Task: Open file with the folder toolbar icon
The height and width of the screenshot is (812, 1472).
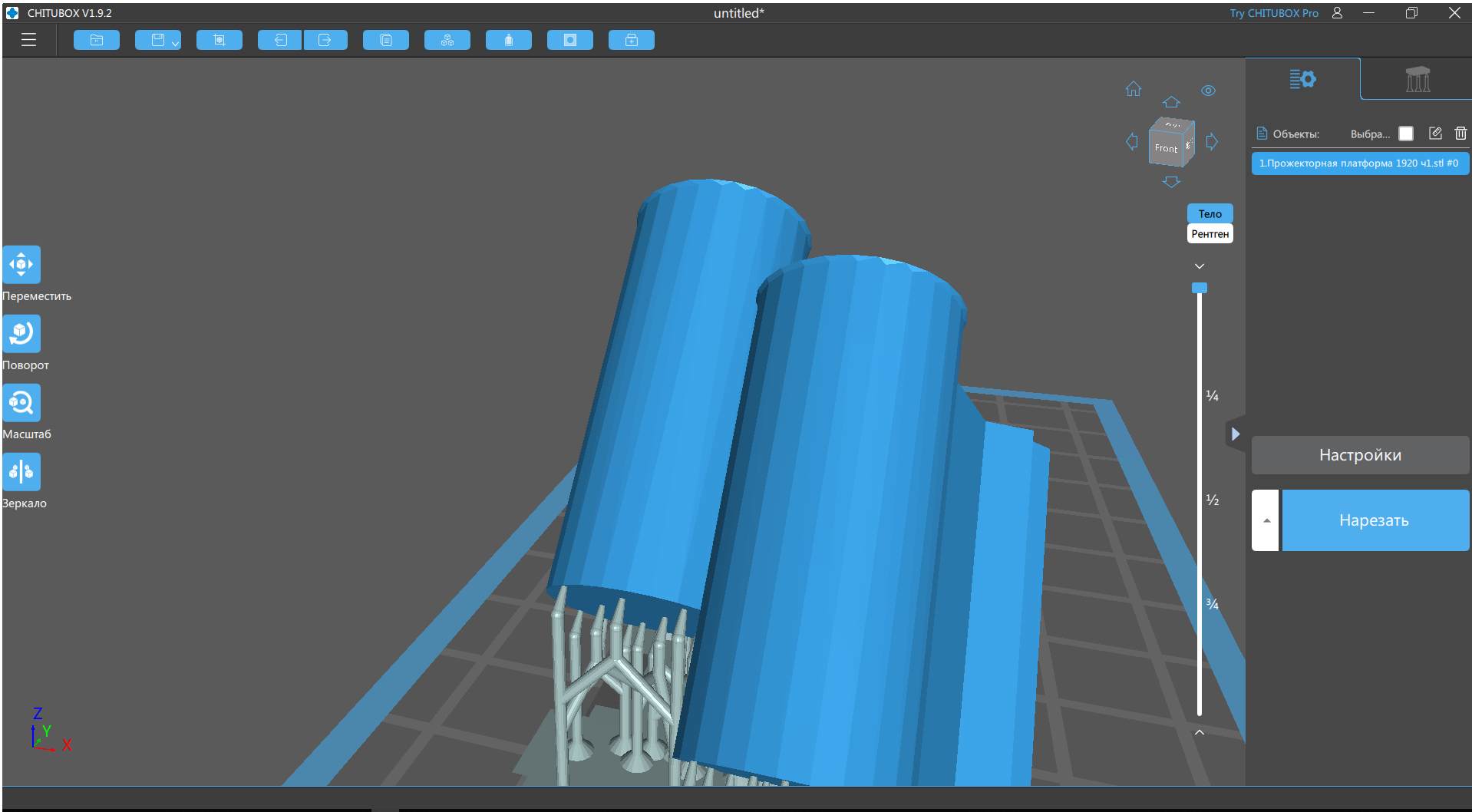Action: click(96, 40)
